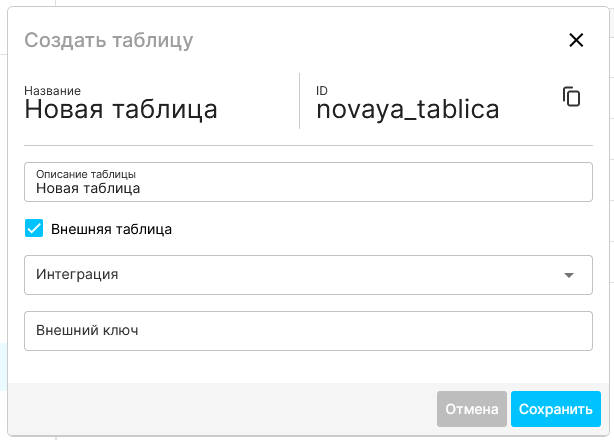
Task: Click the Создать таблицу dialog title
Action: click(108, 40)
